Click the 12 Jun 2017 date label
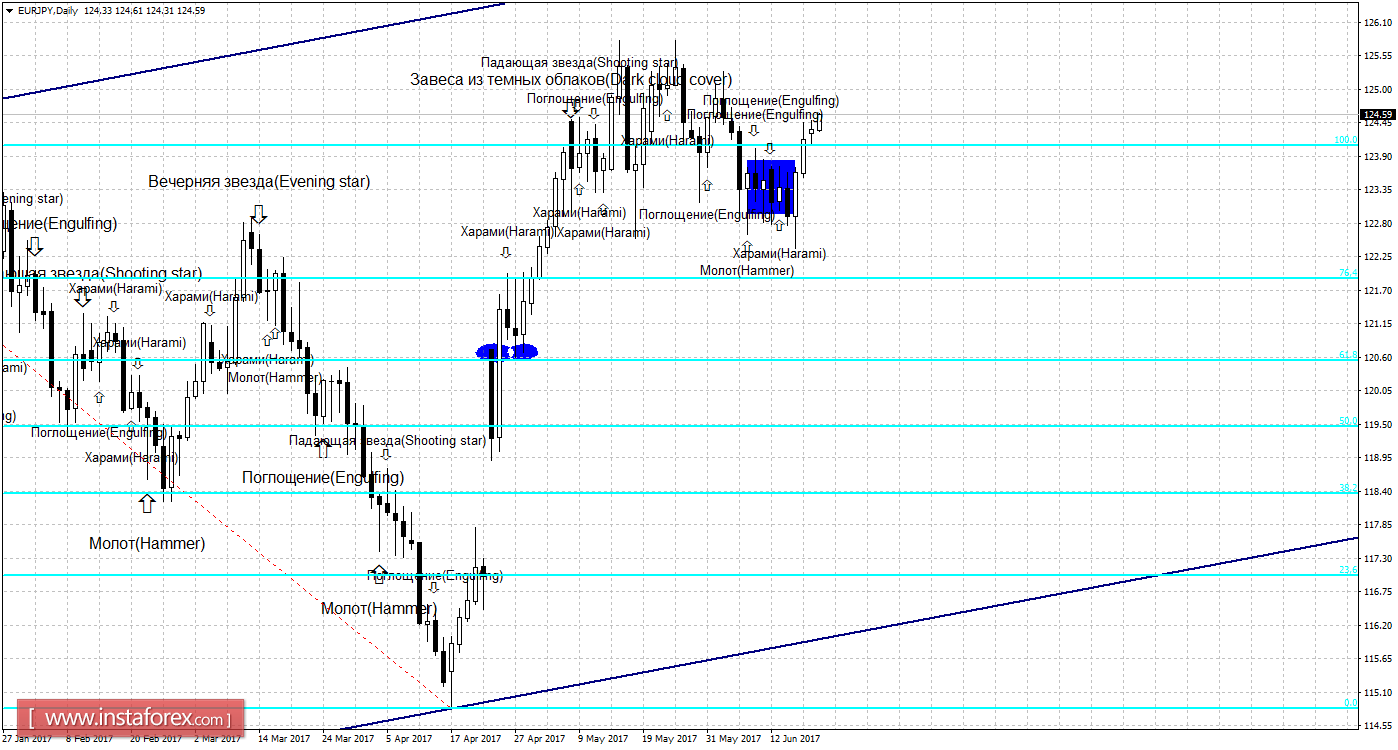Image resolution: width=1398 pixels, height=750 pixels. 795,739
